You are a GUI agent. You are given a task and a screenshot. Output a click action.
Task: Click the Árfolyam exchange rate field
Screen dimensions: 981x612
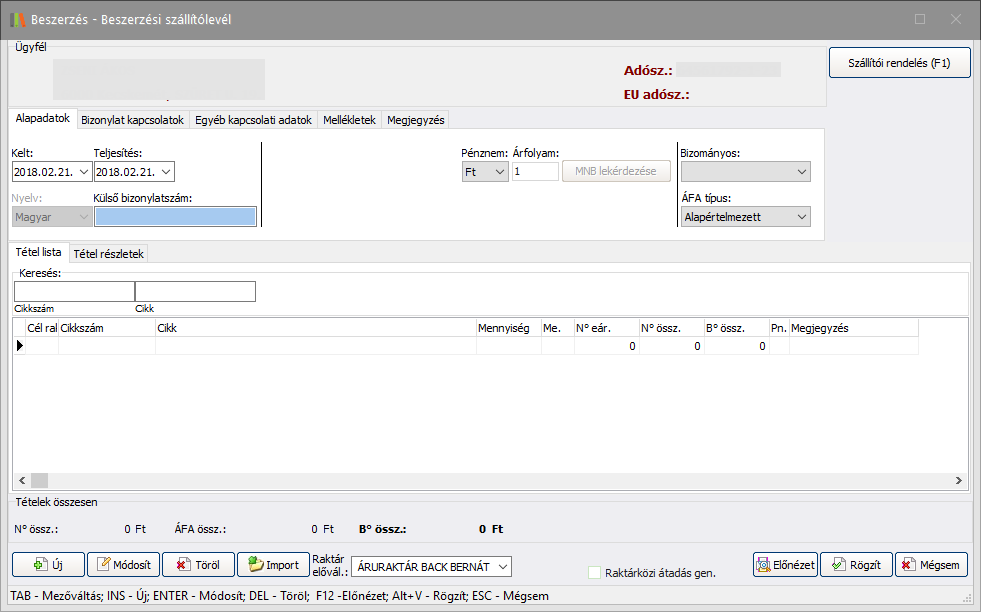pyautogui.click(x=535, y=172)
